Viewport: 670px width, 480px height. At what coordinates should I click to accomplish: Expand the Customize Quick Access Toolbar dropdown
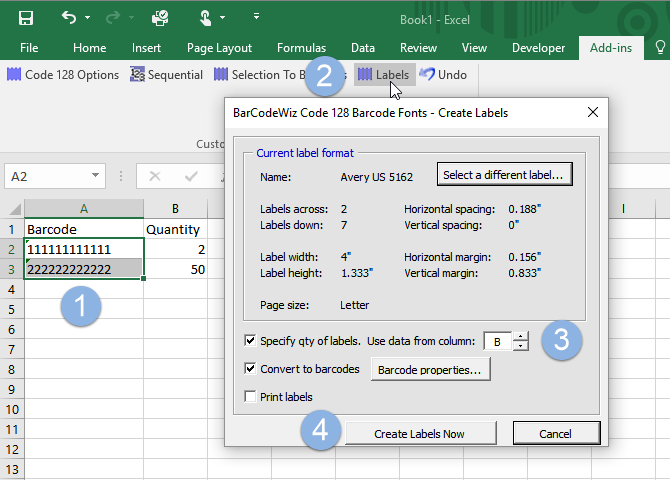coord(256,17)
